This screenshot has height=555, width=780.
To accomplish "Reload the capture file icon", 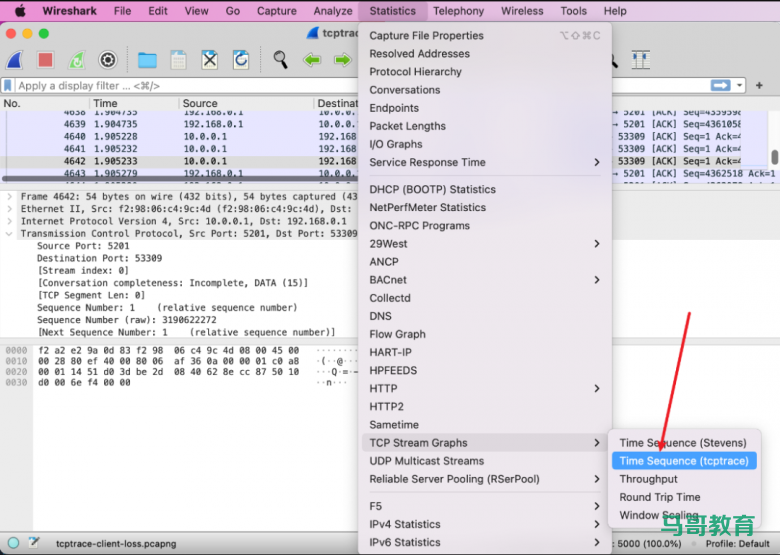I will pyautogui.click(x=241, y=60).
